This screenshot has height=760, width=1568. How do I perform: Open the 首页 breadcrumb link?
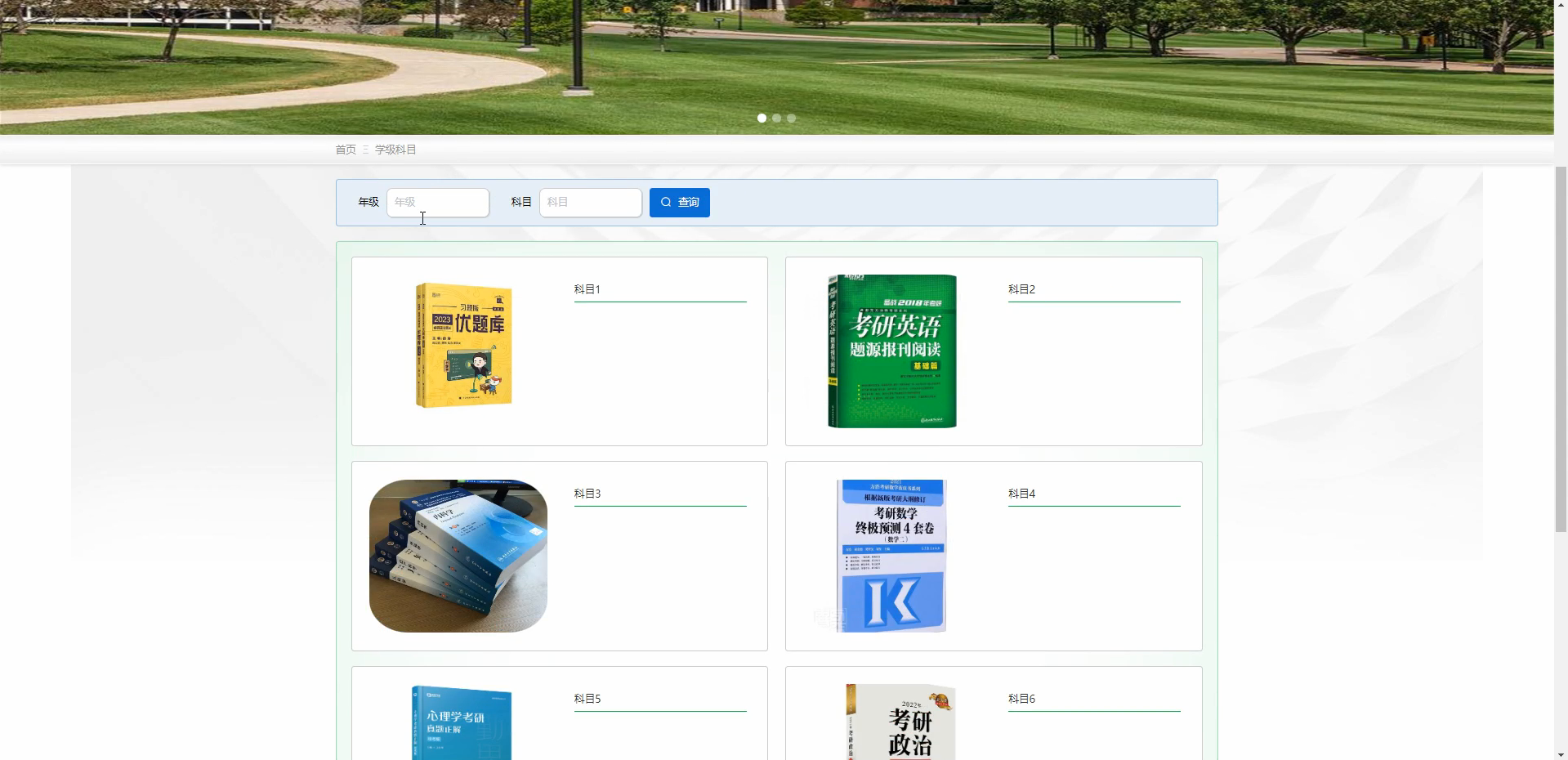point(346,150)
